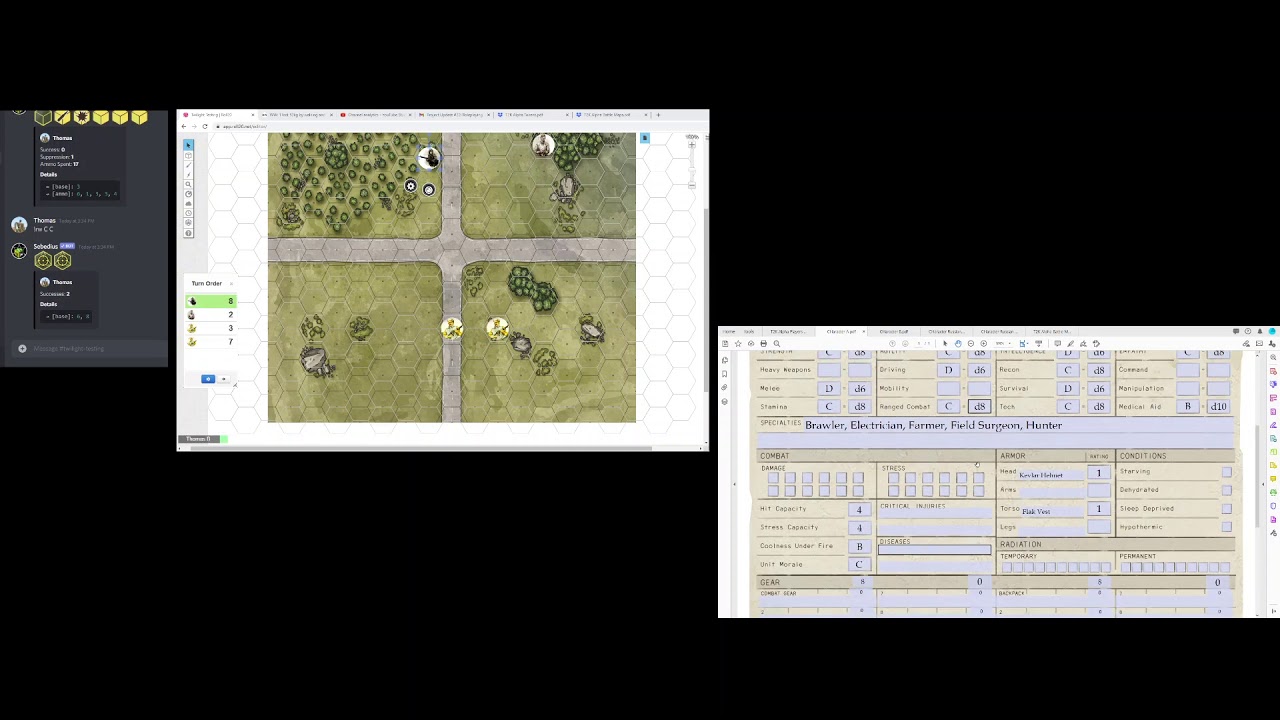The width and height of the screenshot is (1280, 720).
Task: Zoom out with minus on Roll20 zoom slider
Action: click(692, 185)
